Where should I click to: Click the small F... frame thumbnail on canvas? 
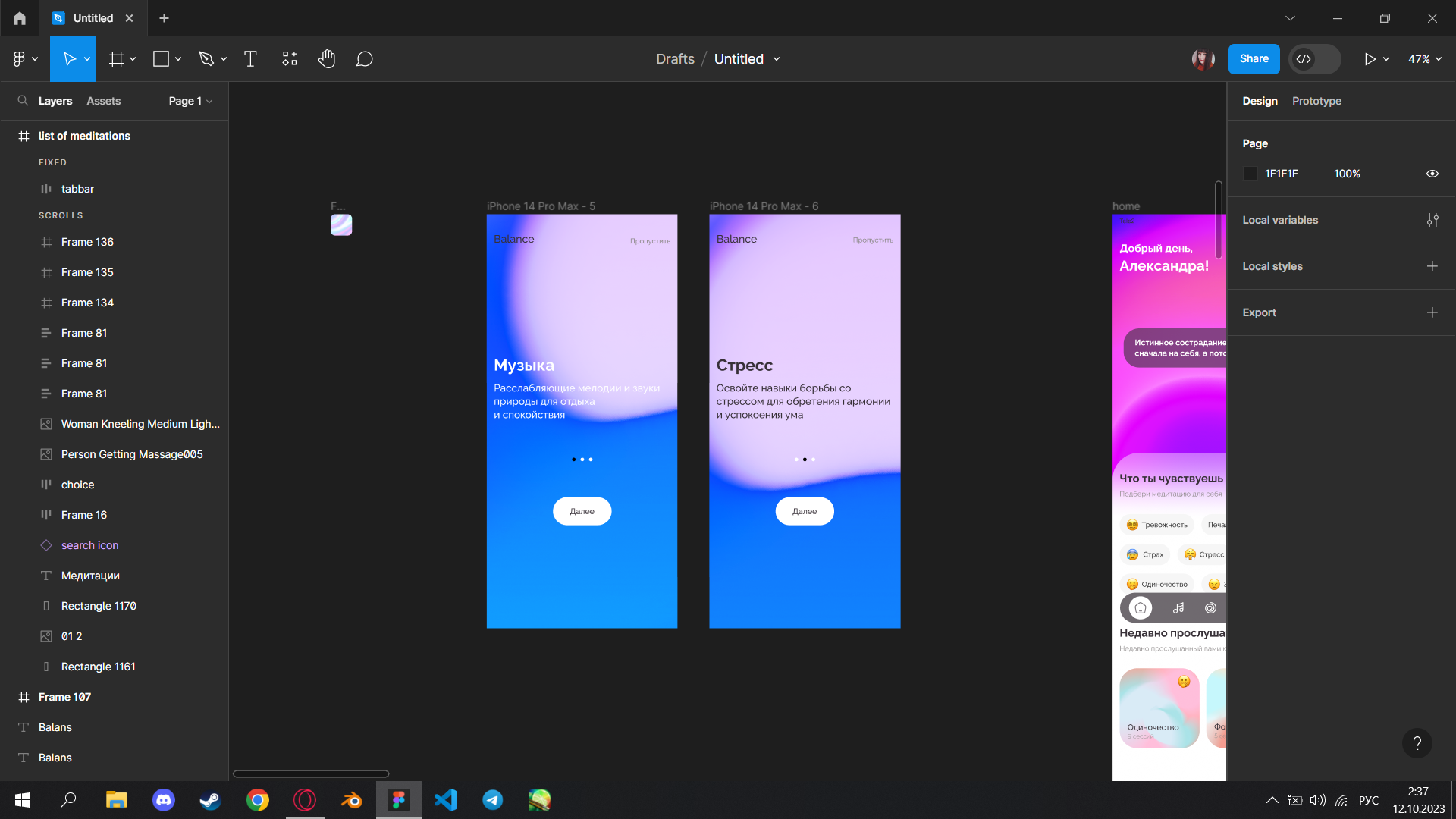[x=341, y=225]
